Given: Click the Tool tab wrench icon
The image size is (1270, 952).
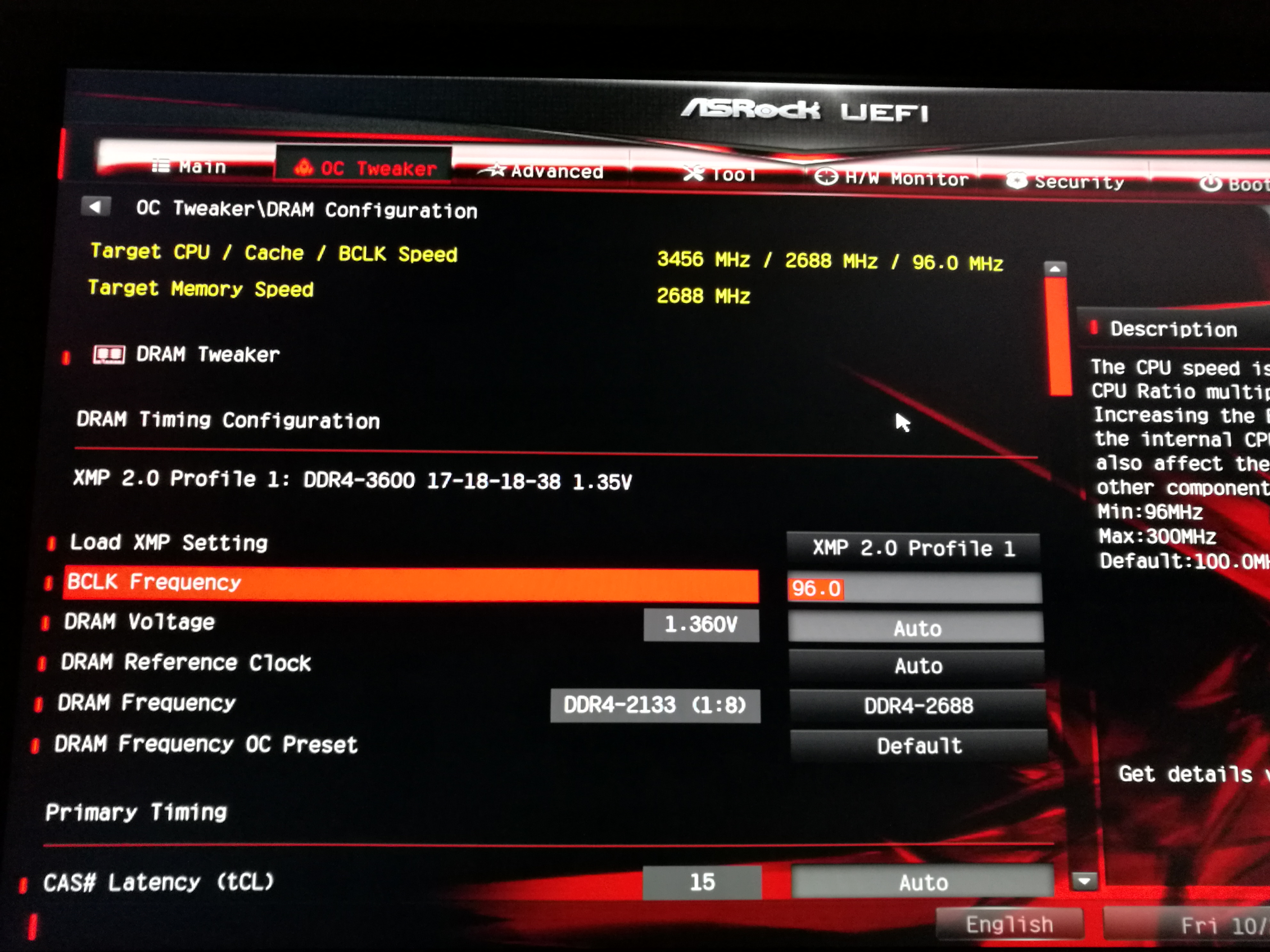Looking at the screenshot, I should [694, 173].
